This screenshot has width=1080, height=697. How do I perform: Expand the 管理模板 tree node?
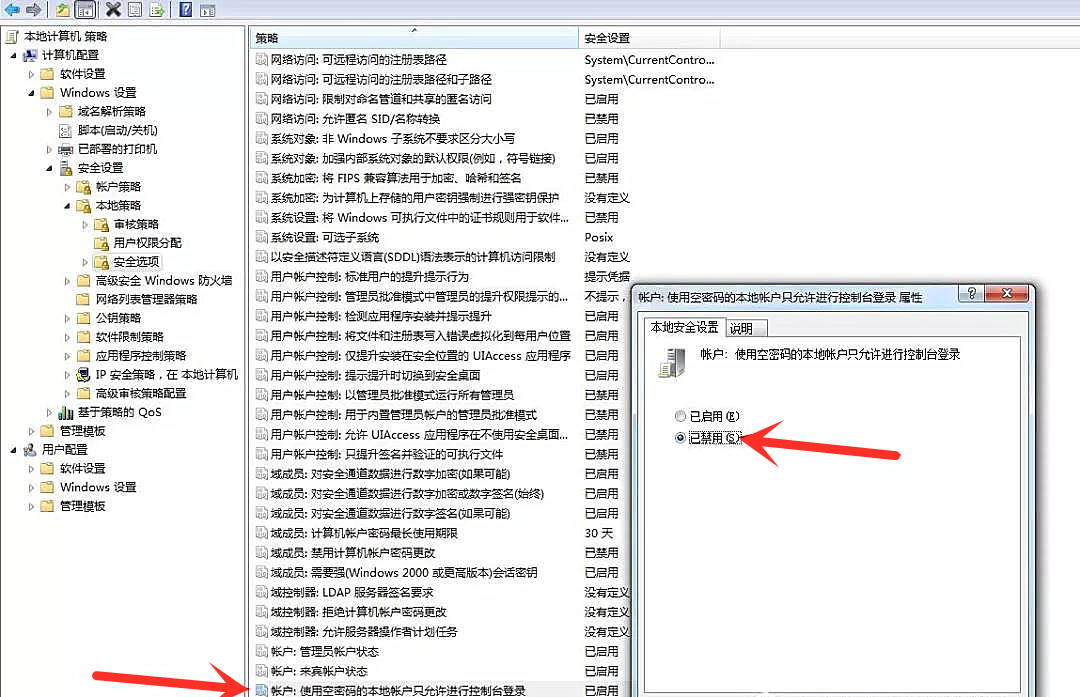coord(31,430)
